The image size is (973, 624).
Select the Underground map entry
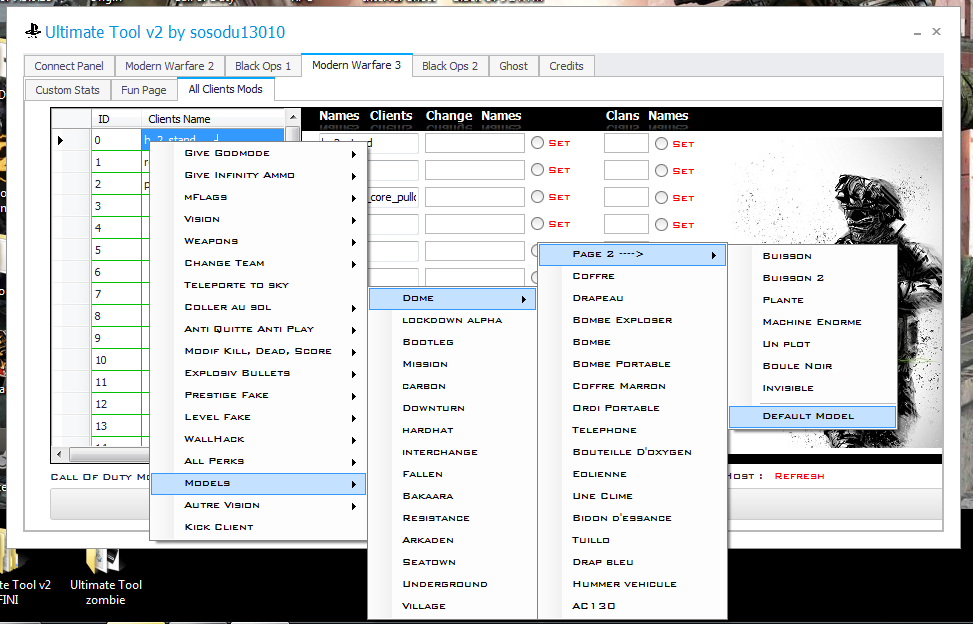[452, 584]
